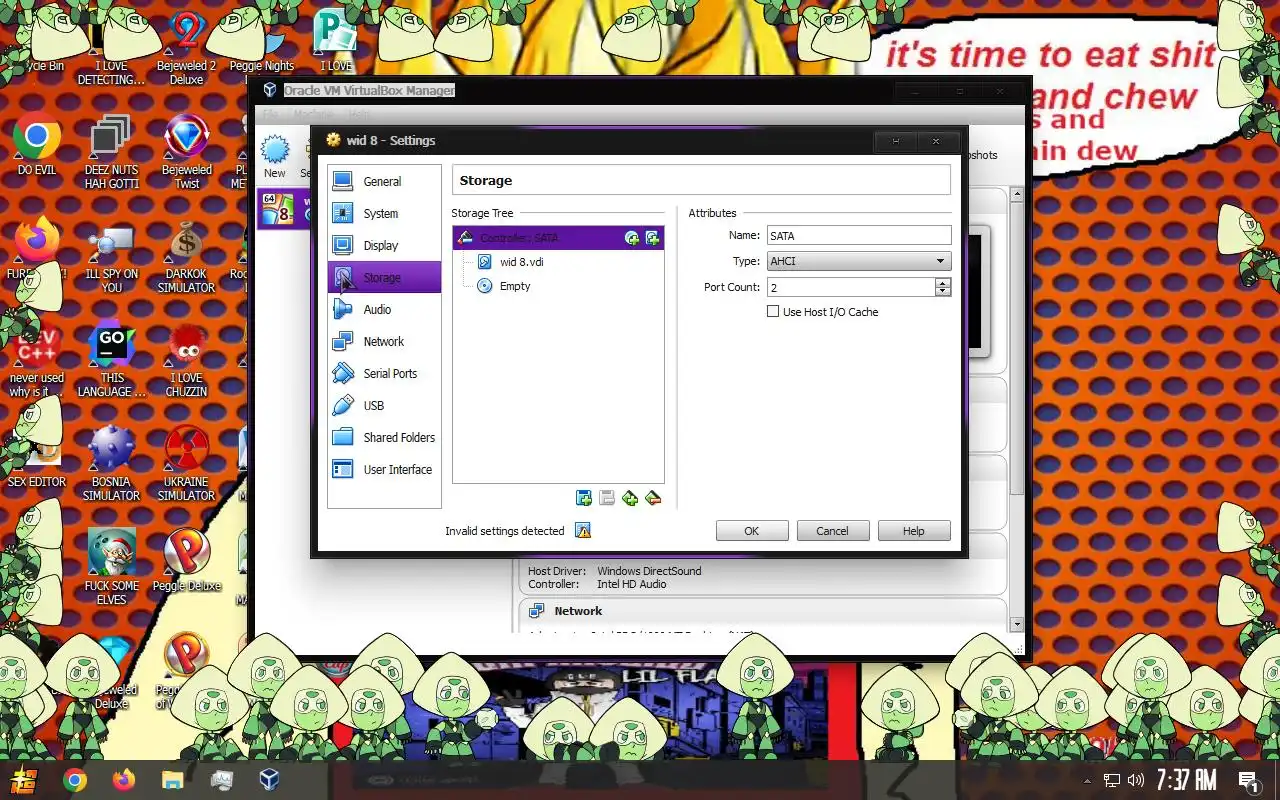The image size is (1280, 800).
Task: Select GoLand icon labeled THIS LANGUAGE
Action: pyautogui.click(x=112, y=360)
